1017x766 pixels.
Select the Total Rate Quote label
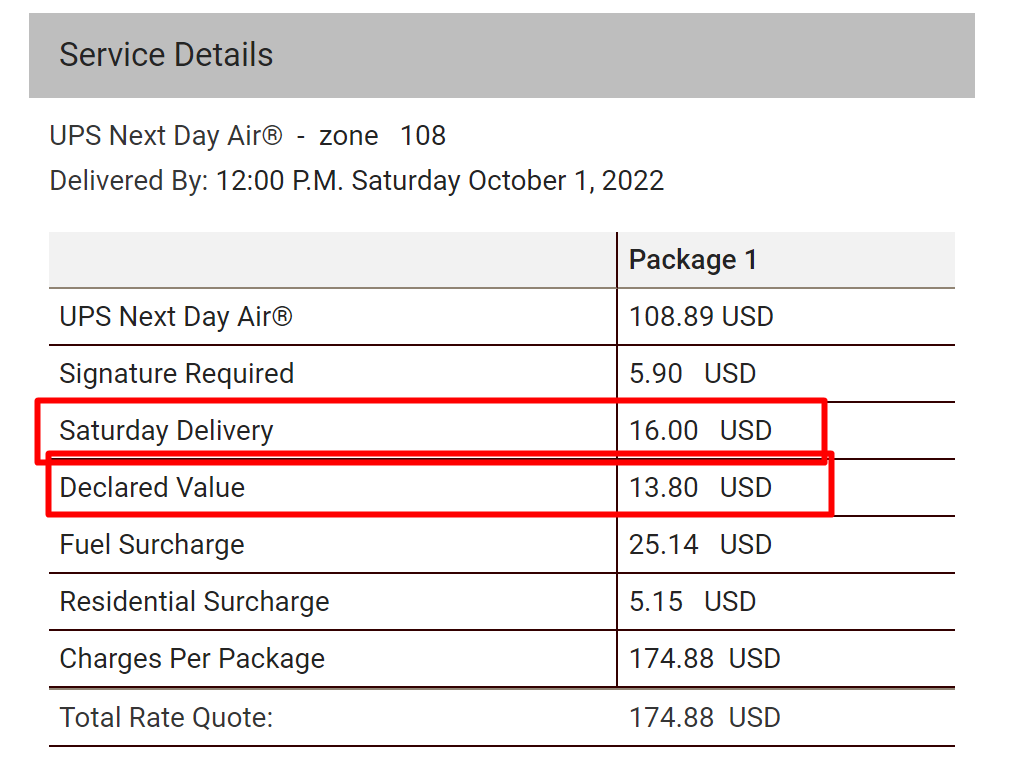[x=166, y=718]
